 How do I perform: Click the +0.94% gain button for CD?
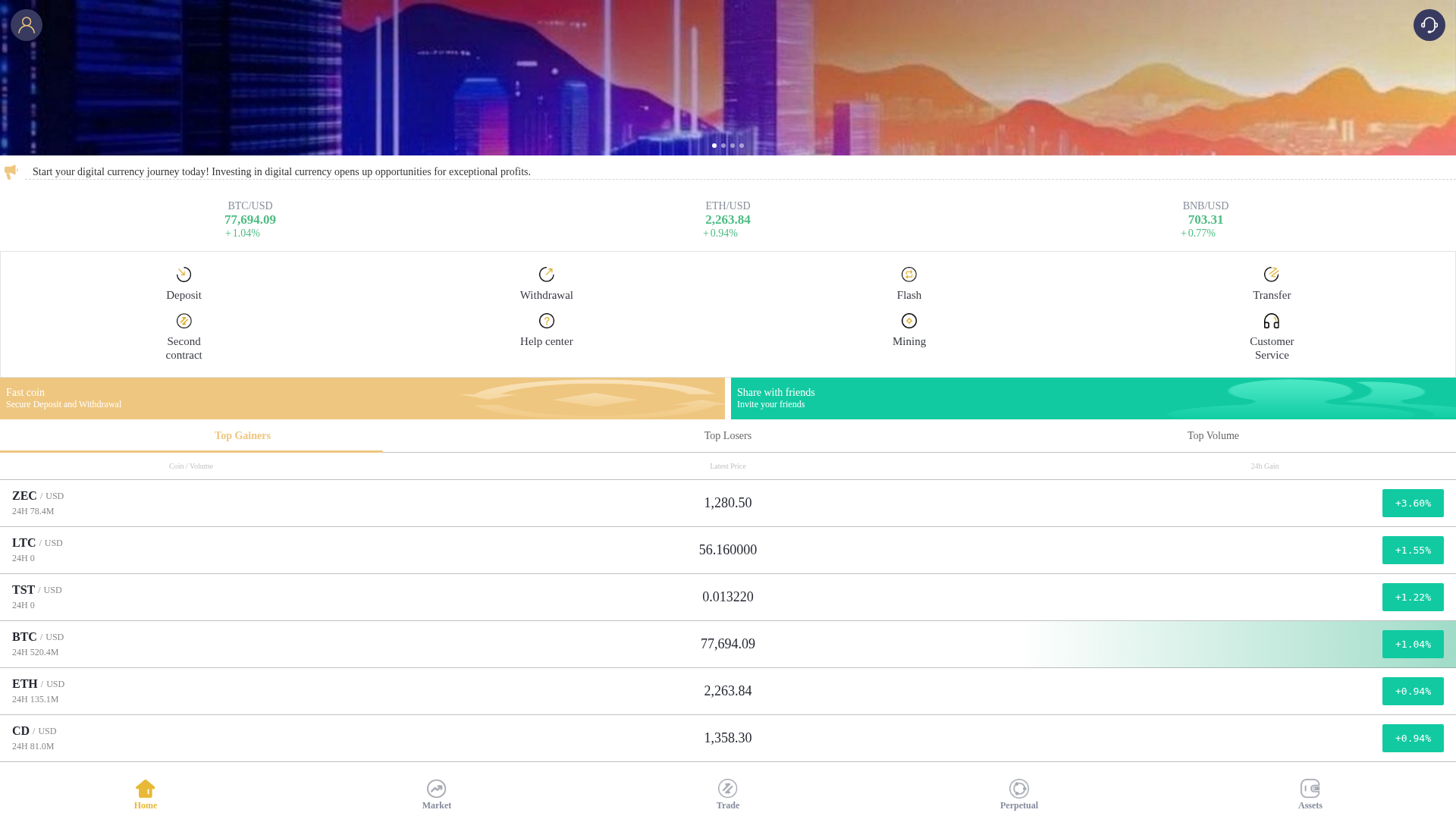tap(1413, 739)
